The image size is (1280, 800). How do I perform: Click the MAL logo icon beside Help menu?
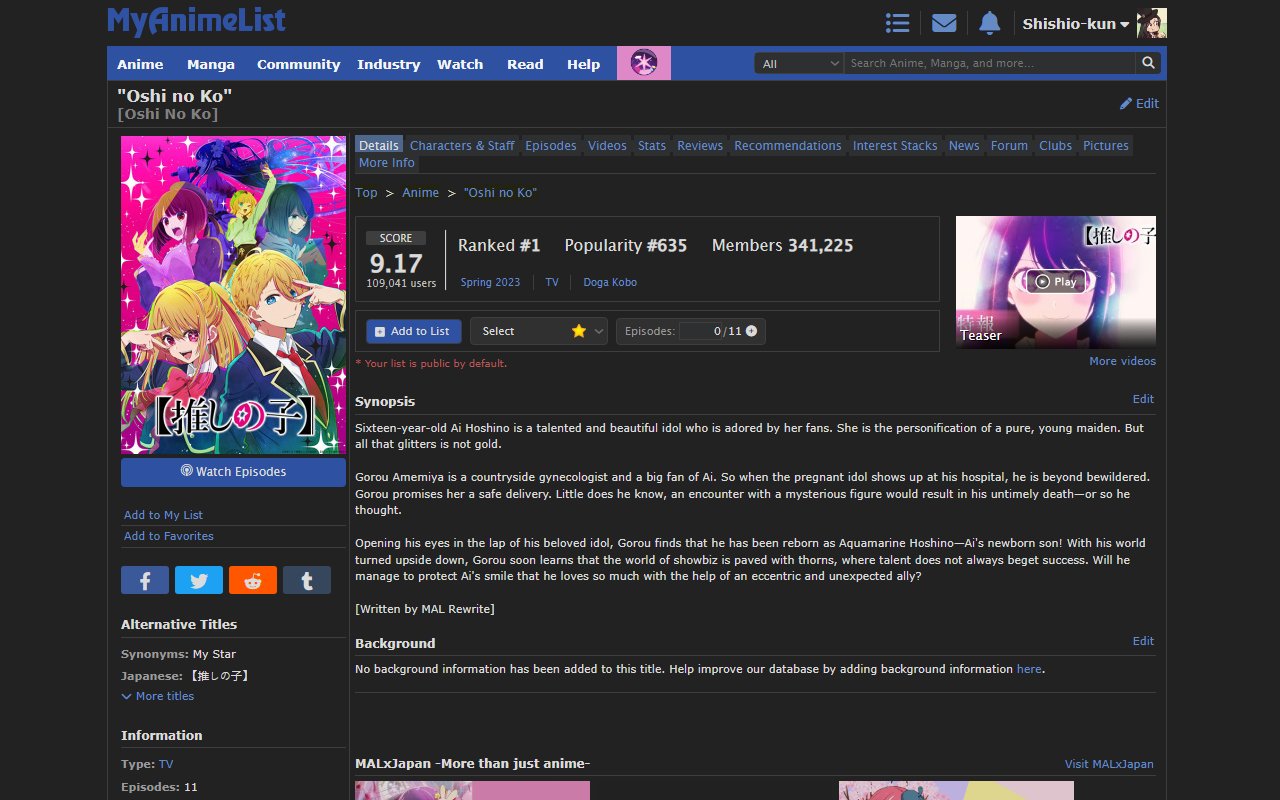(x=643, y=63)
